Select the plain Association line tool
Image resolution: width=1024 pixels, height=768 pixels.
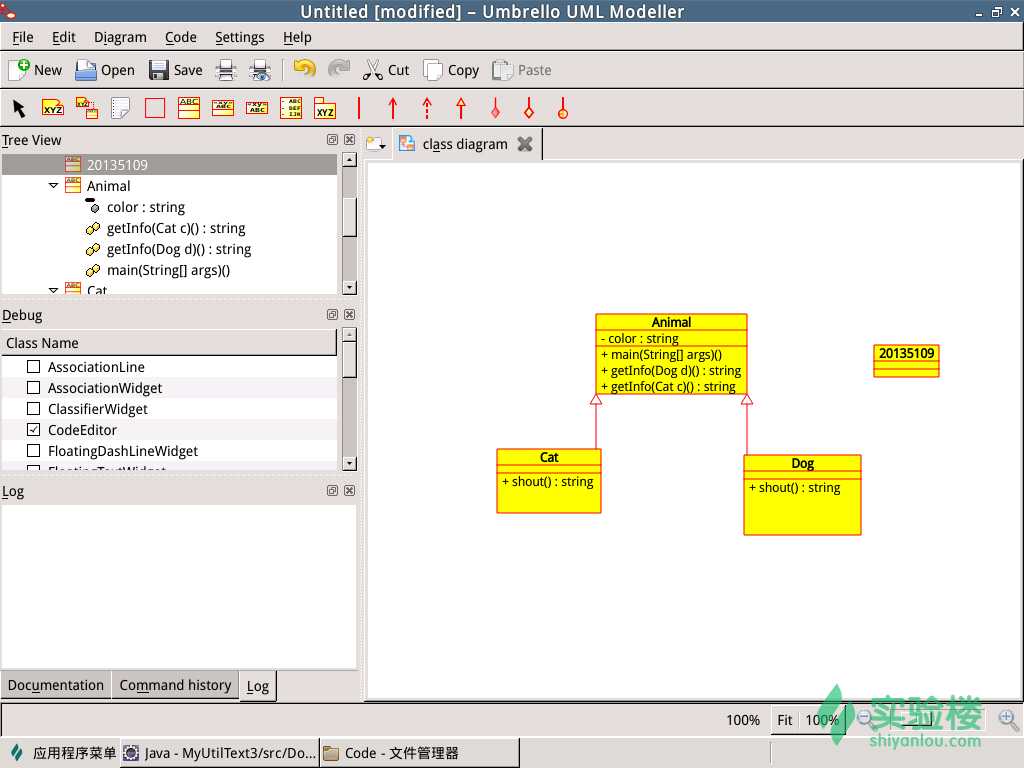pyautogui.click(x=359, y=108)
